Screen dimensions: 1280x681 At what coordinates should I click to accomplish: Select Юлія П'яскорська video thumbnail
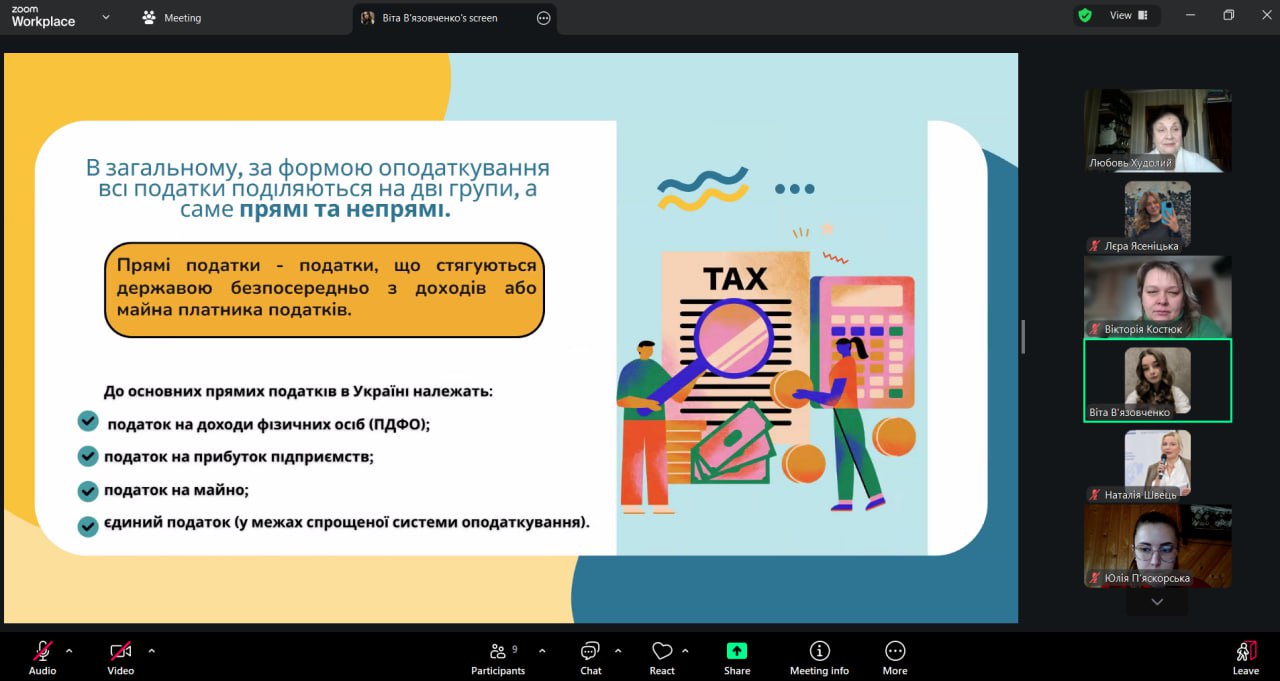click(x=1158, y=546)
